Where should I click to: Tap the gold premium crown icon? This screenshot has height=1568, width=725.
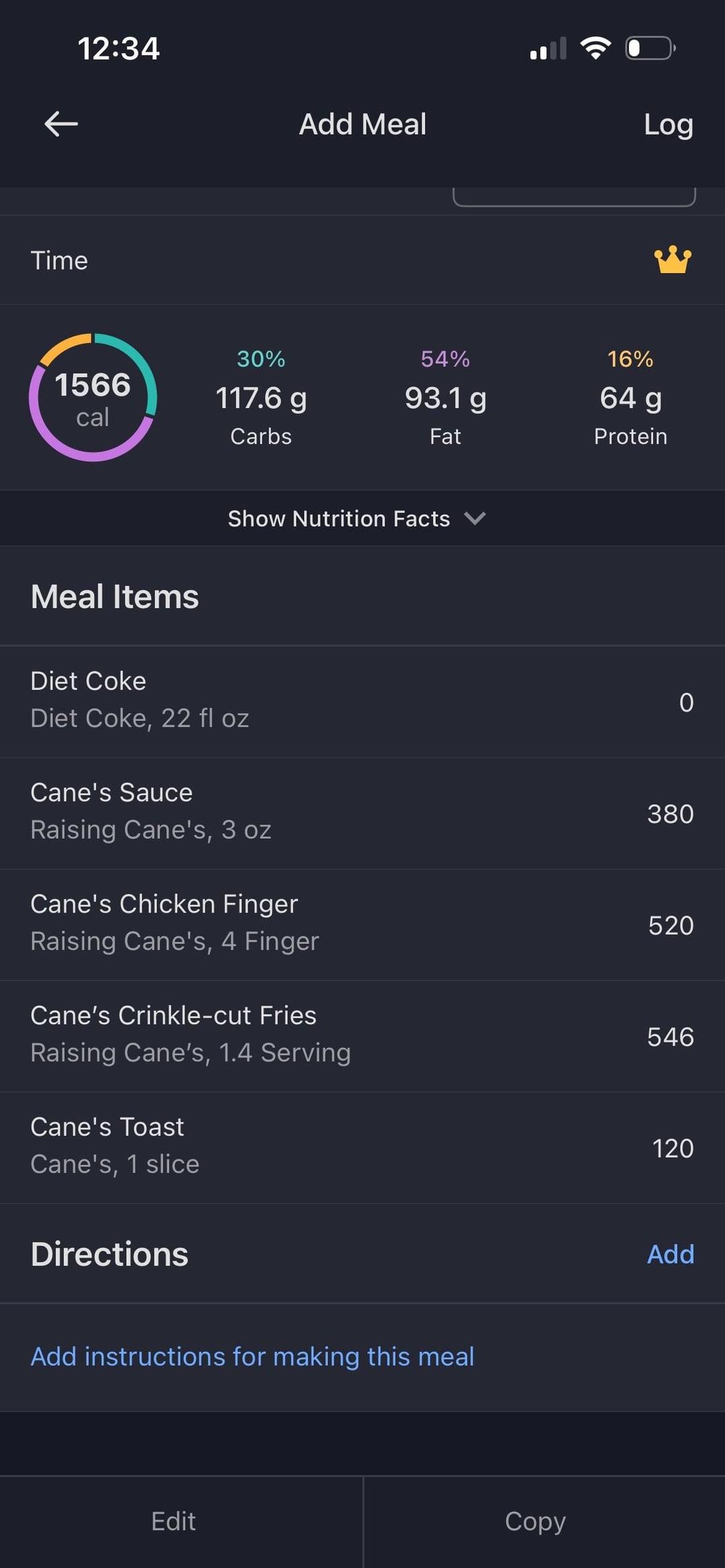[x=673, y=260]
